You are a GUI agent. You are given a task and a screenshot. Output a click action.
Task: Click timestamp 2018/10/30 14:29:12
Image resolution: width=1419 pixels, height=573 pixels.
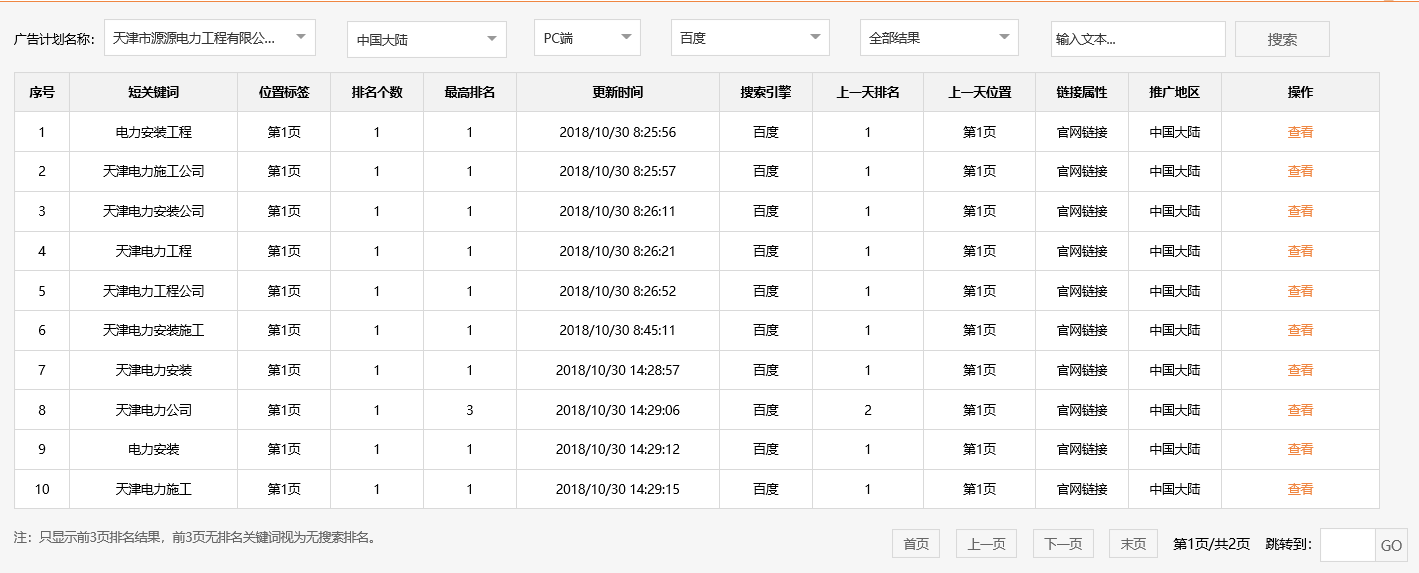tap(618, 449)
